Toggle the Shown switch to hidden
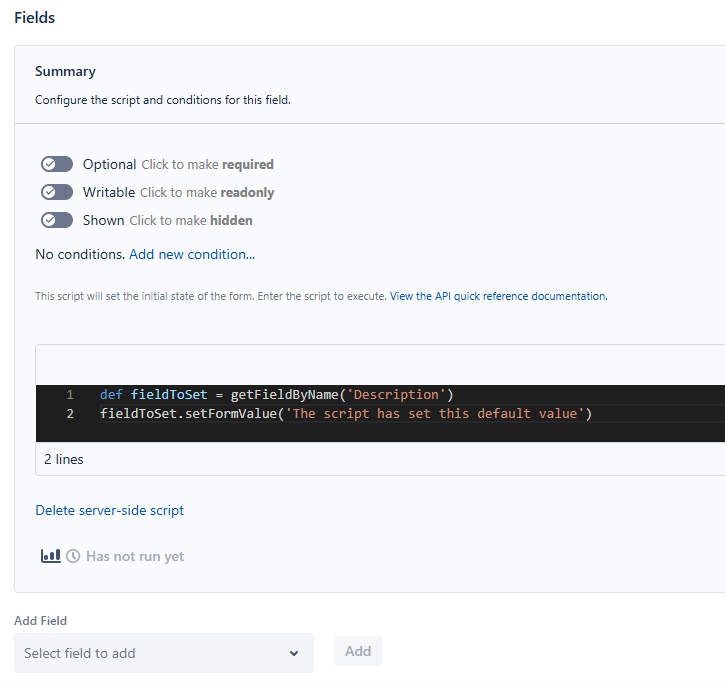The image size is (725, 684). (57, 220)
